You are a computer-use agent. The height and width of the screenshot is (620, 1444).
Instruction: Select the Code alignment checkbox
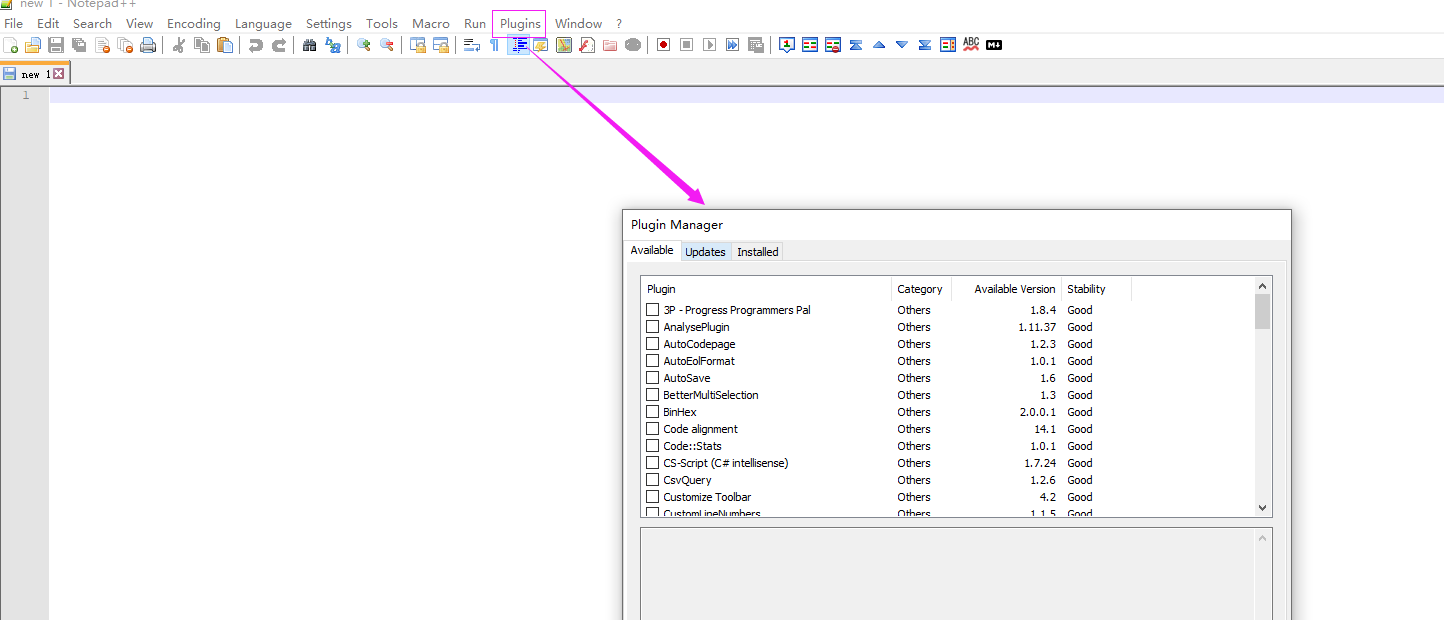click(653, 429)
